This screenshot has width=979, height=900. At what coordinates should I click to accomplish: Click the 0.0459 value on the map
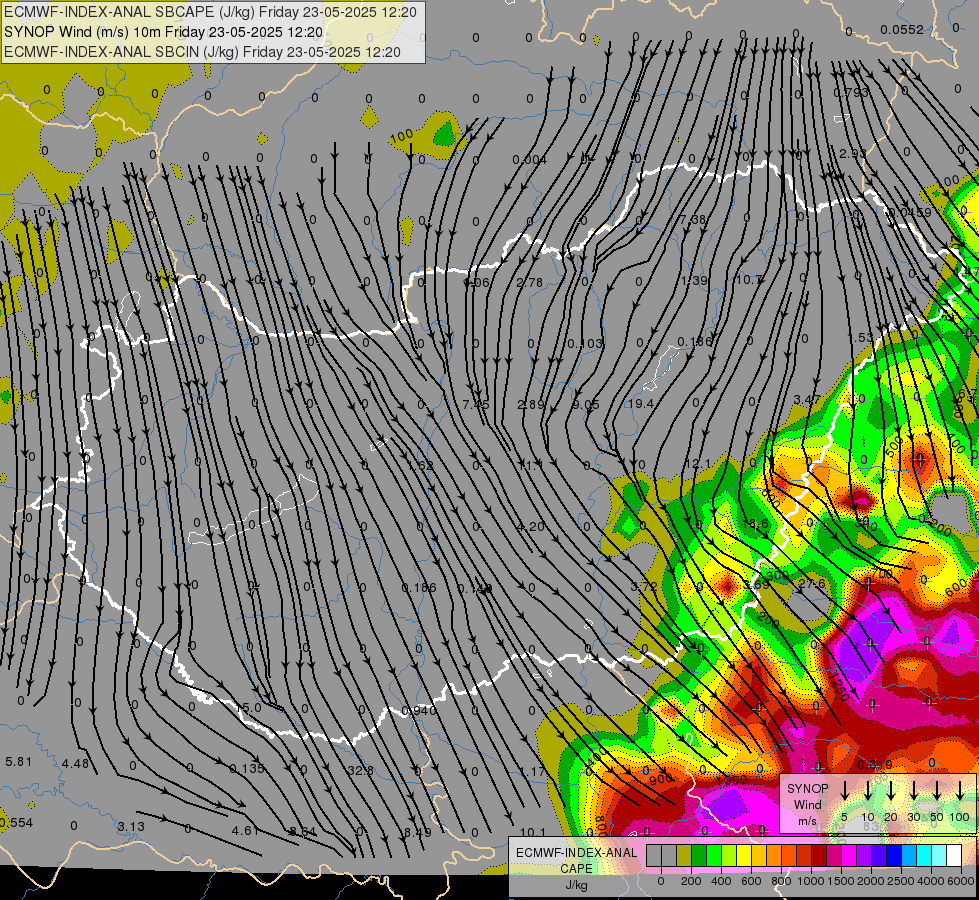pos(910,212)
